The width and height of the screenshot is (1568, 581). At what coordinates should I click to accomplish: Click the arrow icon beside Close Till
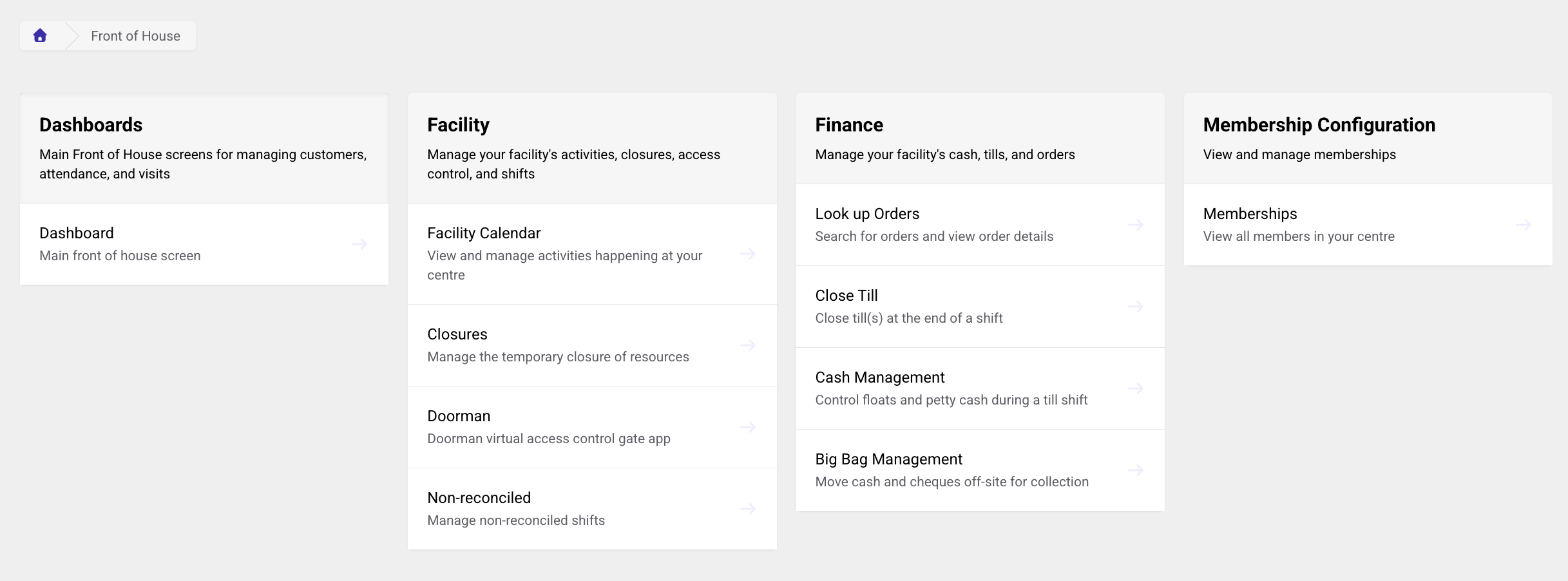click(x=1135, y=307)
